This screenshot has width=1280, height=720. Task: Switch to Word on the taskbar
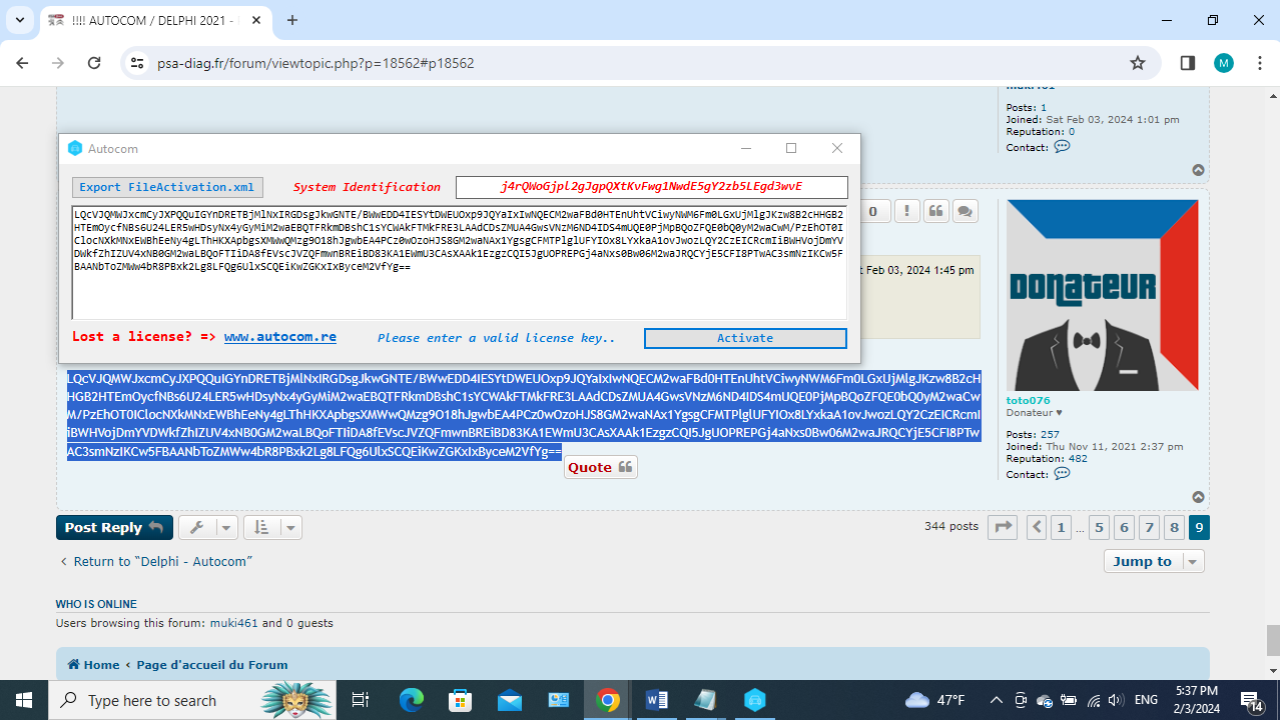(656, 700)
